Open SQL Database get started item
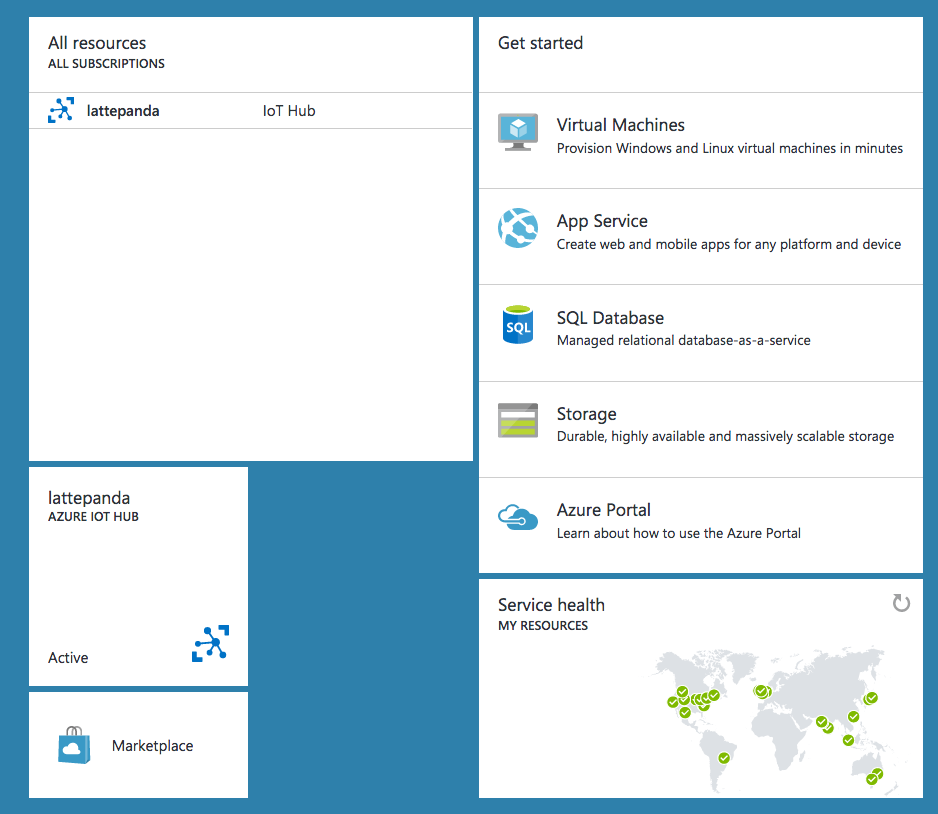 click(610, 318)
